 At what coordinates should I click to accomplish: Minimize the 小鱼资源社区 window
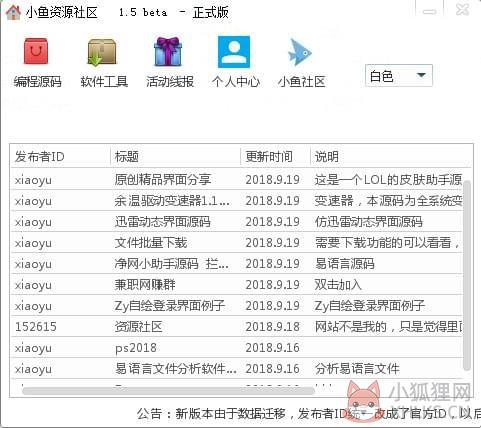click(429, 11)
